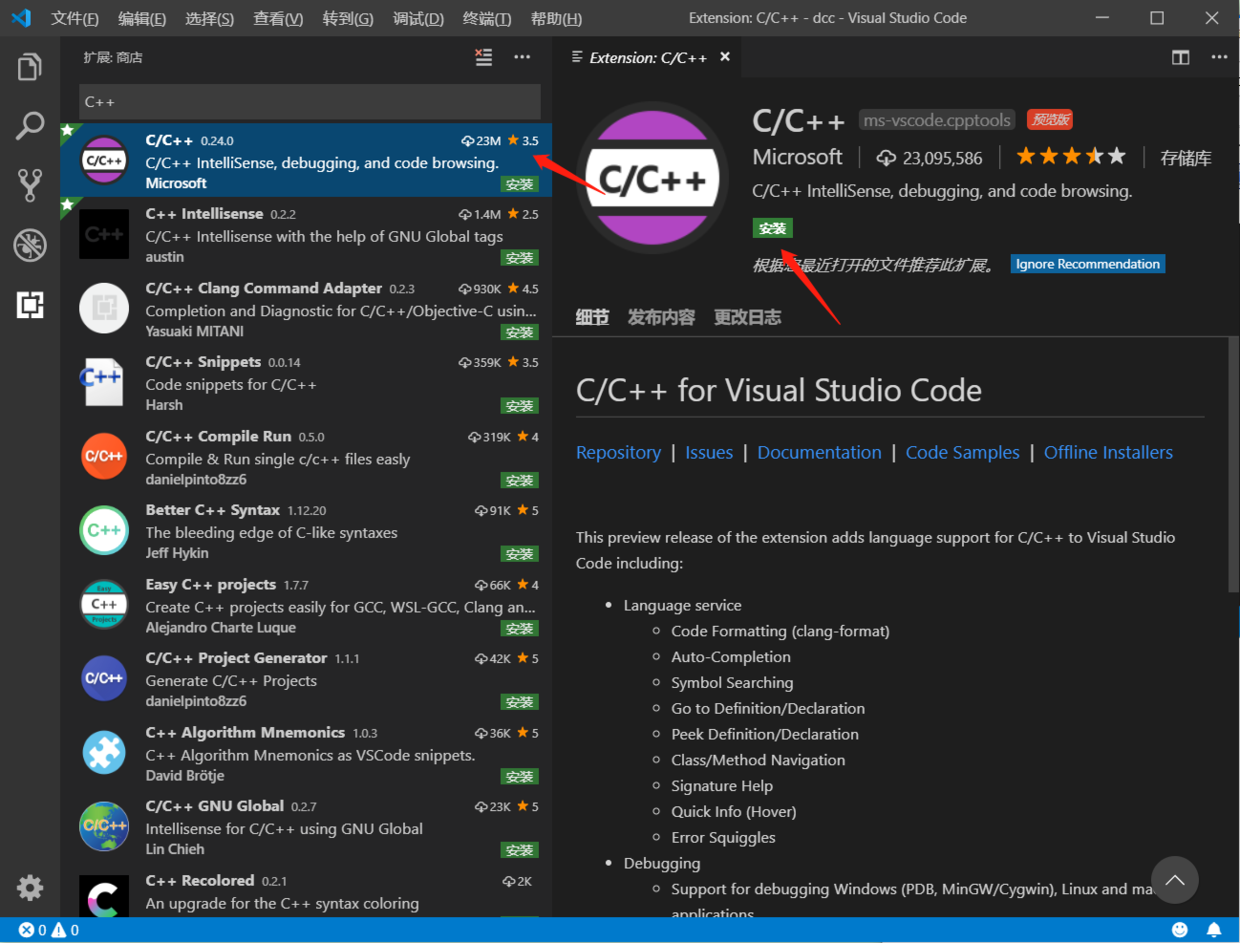Viewport: 1240px width, 943px height.
Task: Open the Search view in activity bar
Action: point(30,126)
